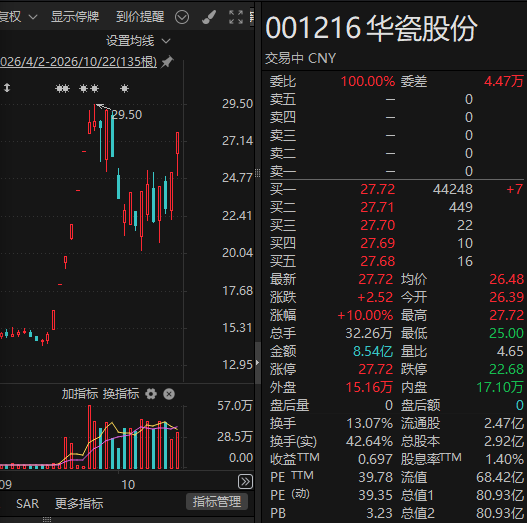Viewport: 527px width, 523px height.
Task: Click 股息率TTM value 1.40%
Action: [x=504, y=459]
